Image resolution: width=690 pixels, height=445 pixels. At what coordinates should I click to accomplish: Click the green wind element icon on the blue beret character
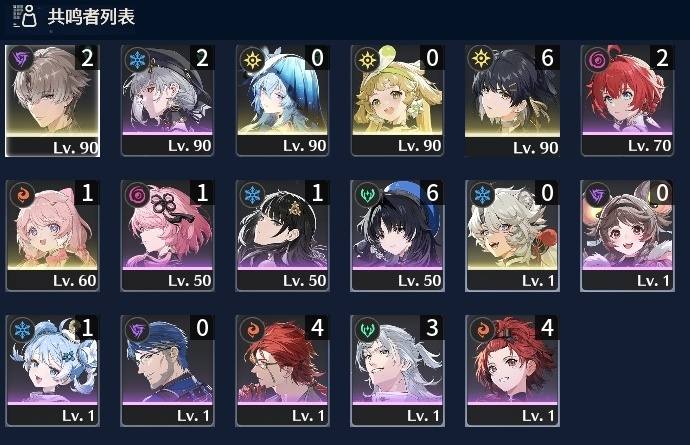367,195
